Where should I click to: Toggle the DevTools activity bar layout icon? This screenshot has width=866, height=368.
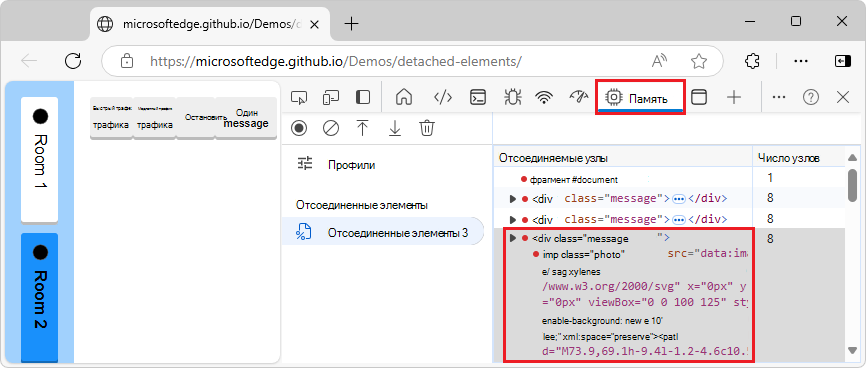coord(362,98)
